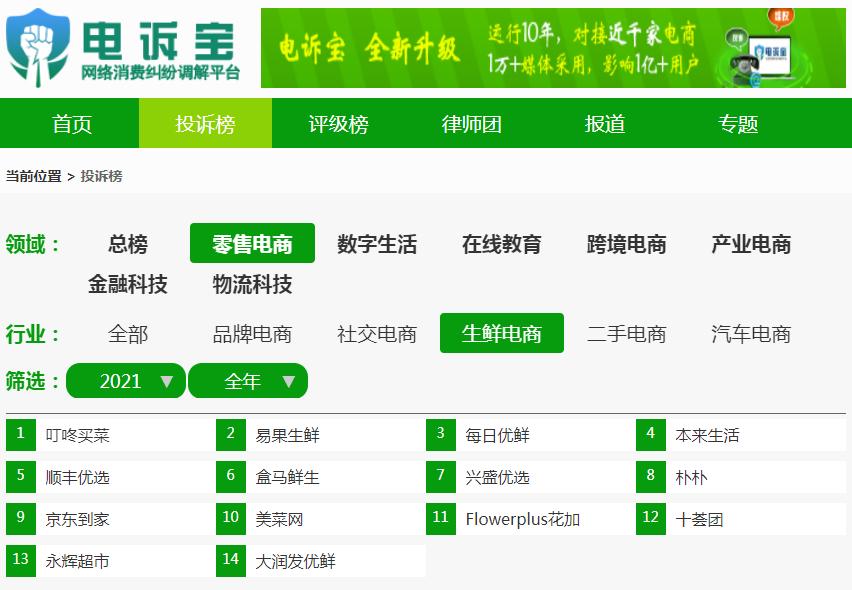Click the 电诉宝 fist shield logo

pyautogui.click(x=37, y=47)
